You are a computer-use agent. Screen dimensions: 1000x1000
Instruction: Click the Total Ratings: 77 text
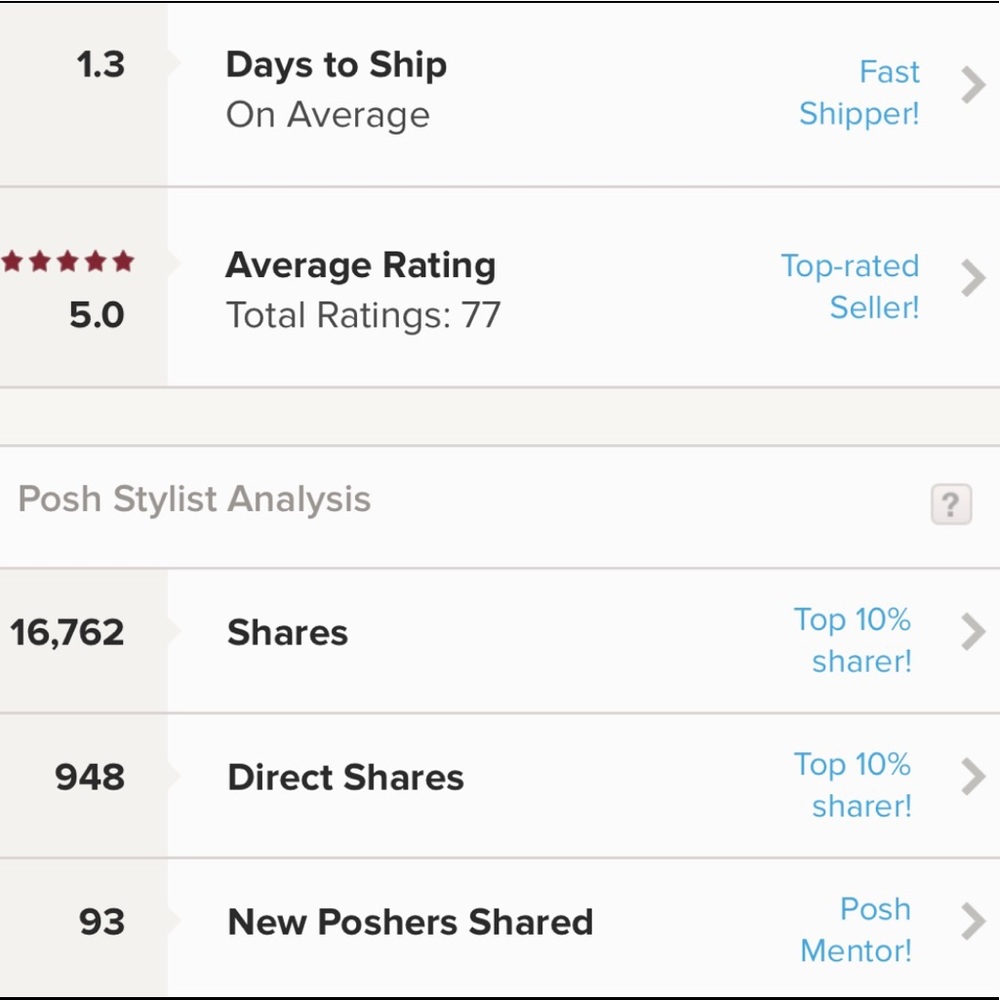(x=362, y=316)
